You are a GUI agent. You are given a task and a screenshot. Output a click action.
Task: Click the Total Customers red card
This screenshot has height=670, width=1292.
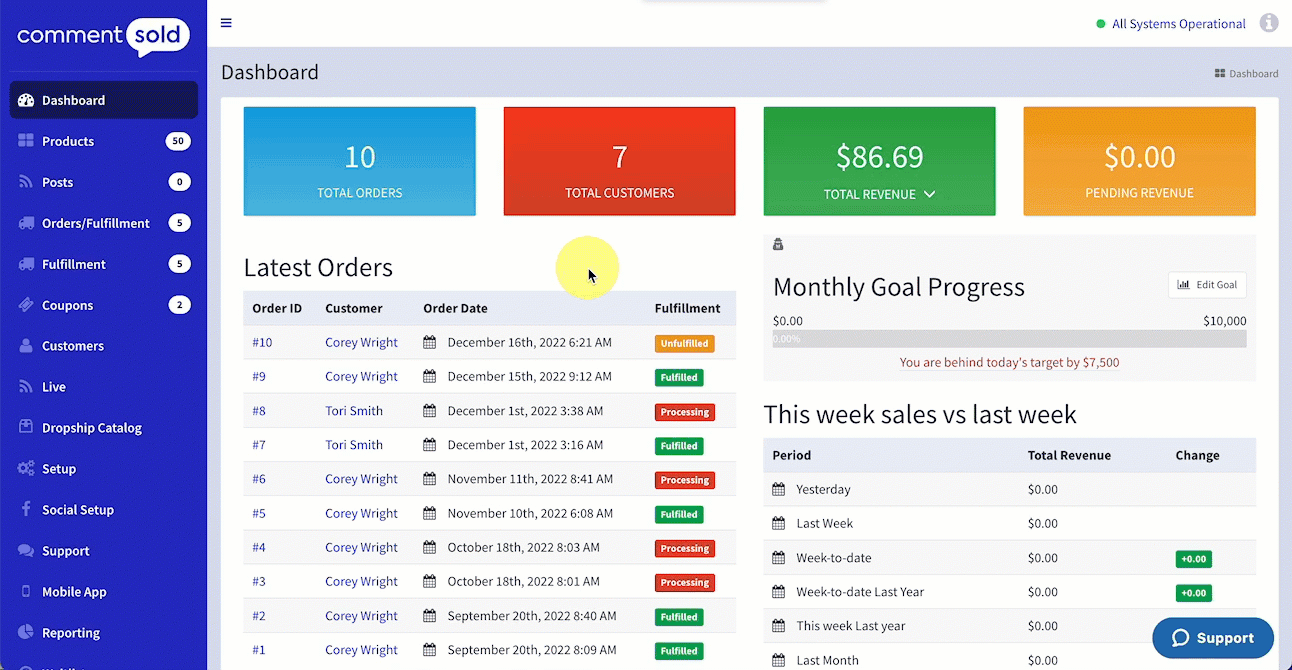tap(620, 161)
